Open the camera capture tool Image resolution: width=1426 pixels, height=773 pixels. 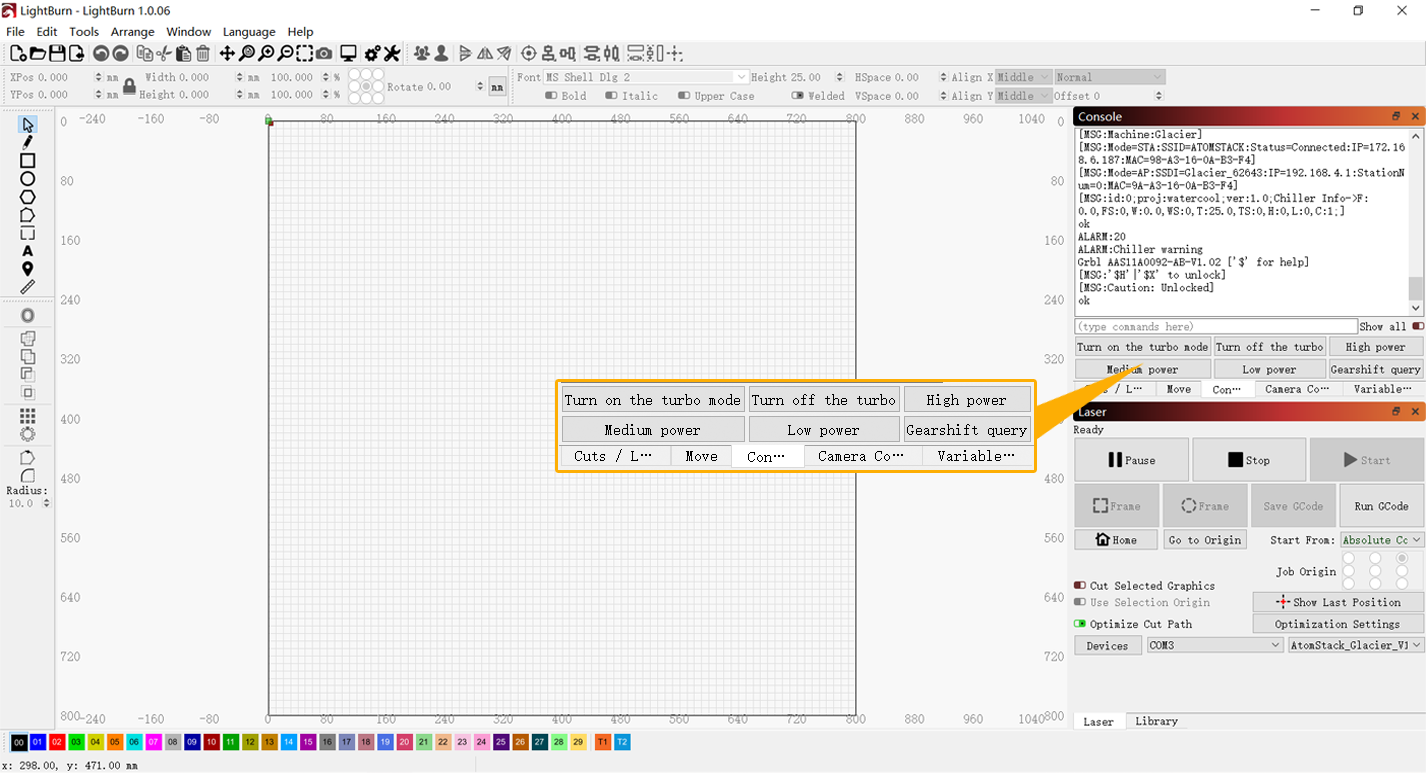325,53
